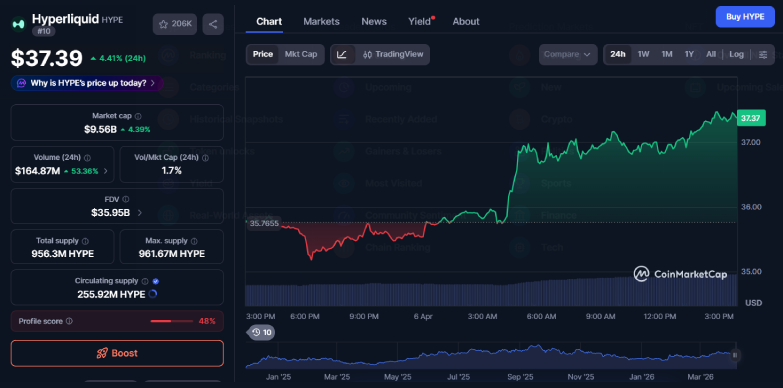
Task: Open the Total supply info icon
Action: click(x=85, y=241)
